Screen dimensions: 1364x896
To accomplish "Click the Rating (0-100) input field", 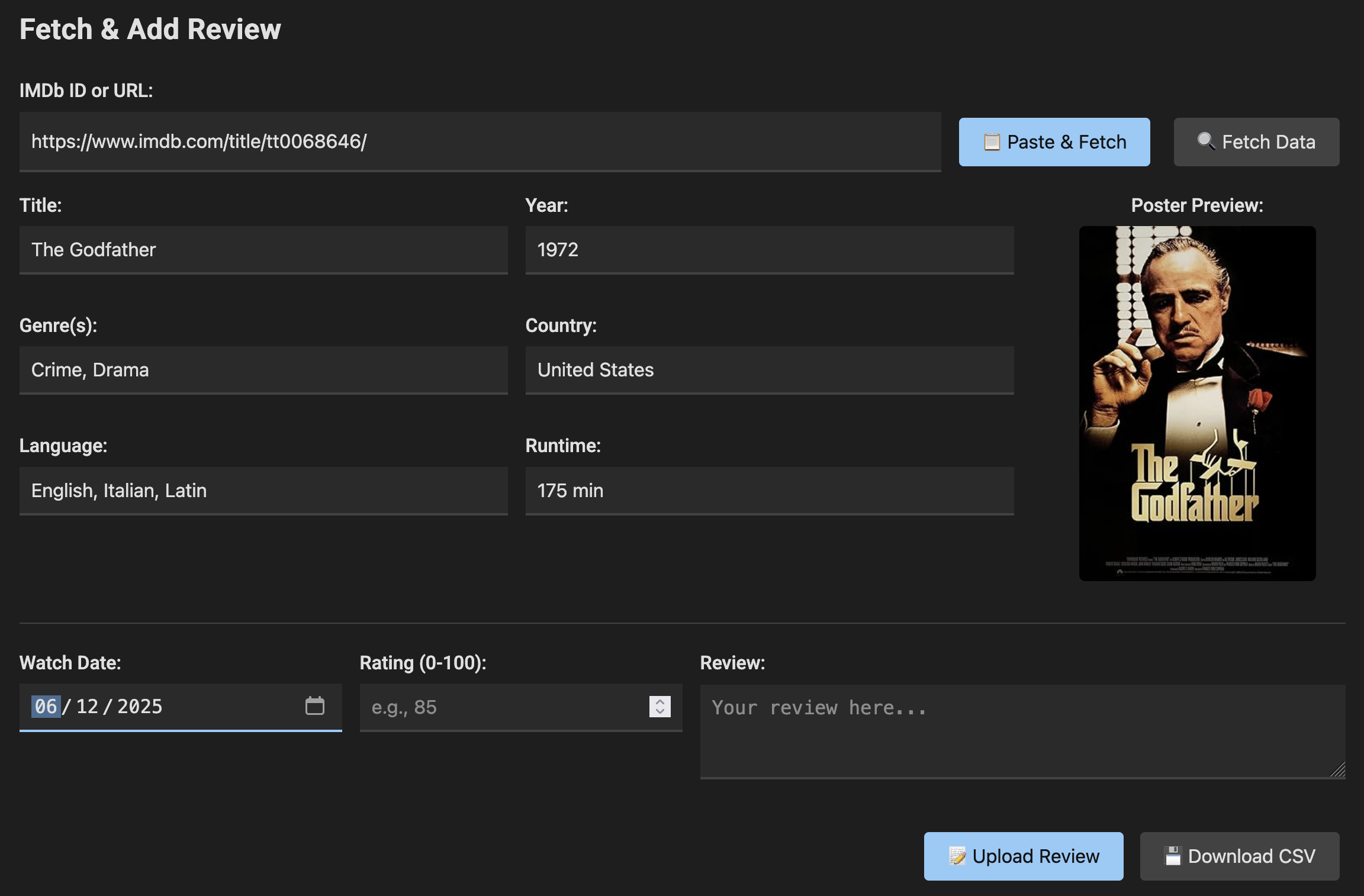I will click(521, 708).
